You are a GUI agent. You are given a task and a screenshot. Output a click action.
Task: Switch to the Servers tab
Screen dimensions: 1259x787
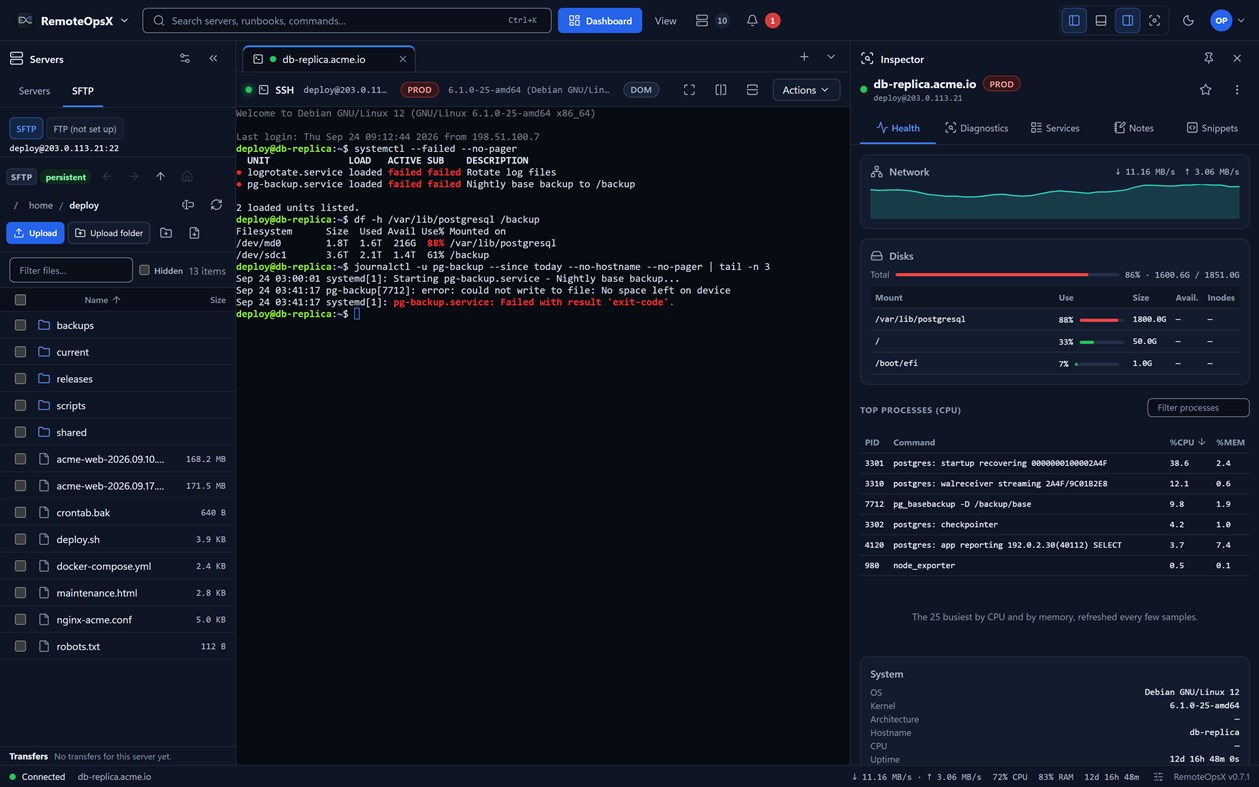[x=34, y=91]
